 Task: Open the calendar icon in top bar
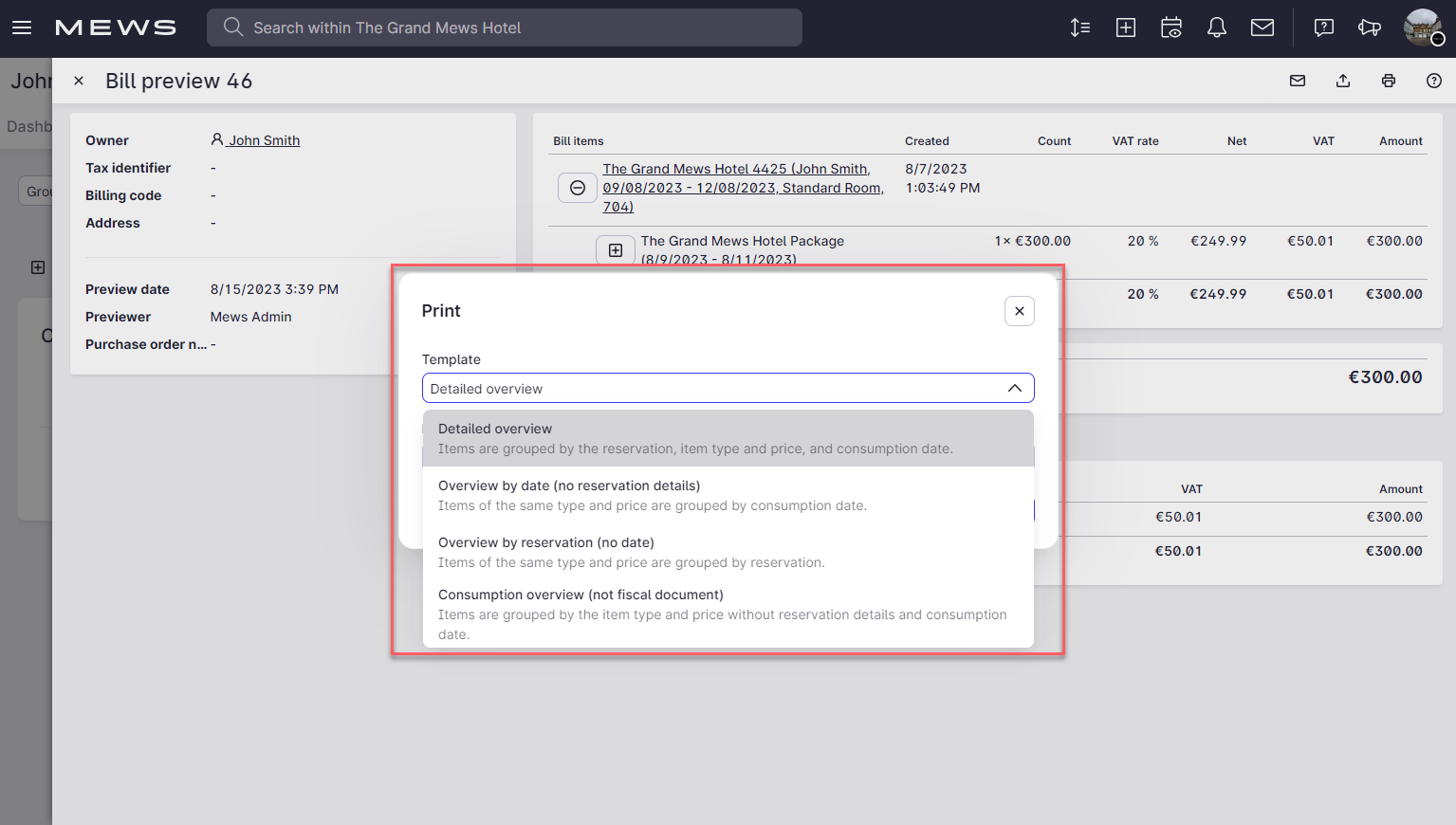click(1170, 27)
